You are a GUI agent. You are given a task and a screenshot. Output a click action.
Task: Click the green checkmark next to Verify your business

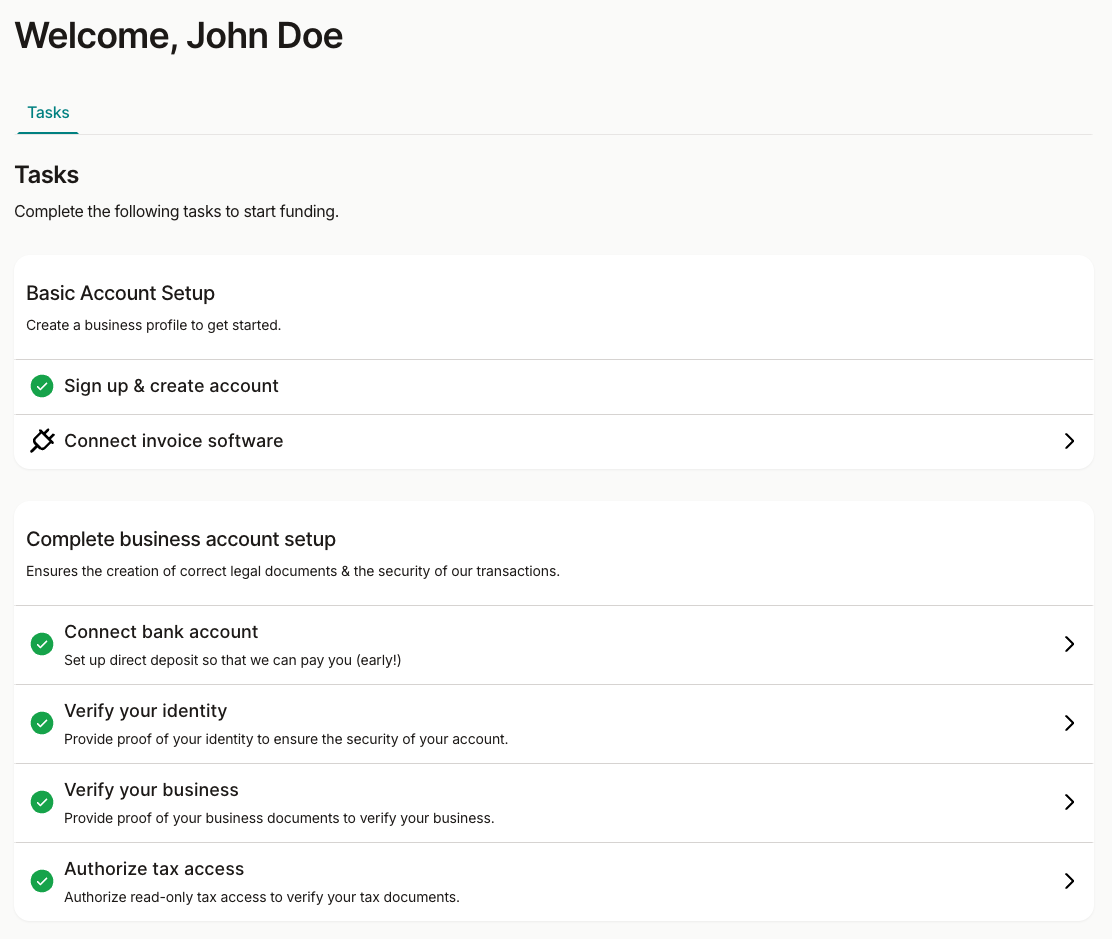(42, 802)
